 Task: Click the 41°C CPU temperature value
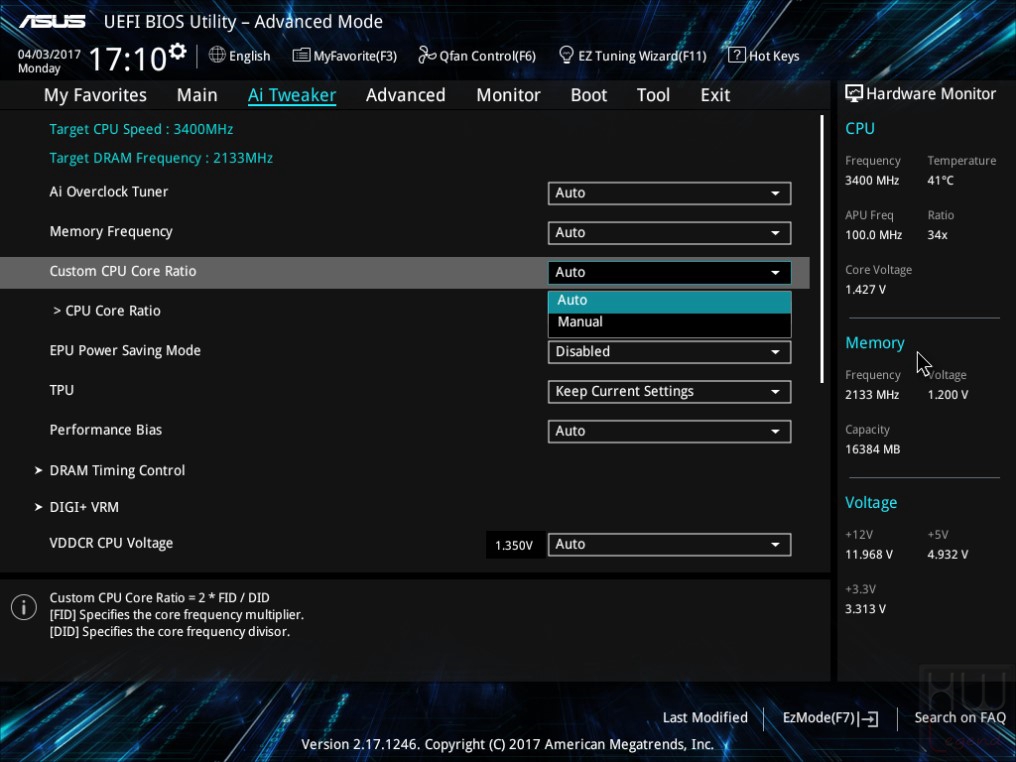[x=940, y=181]
